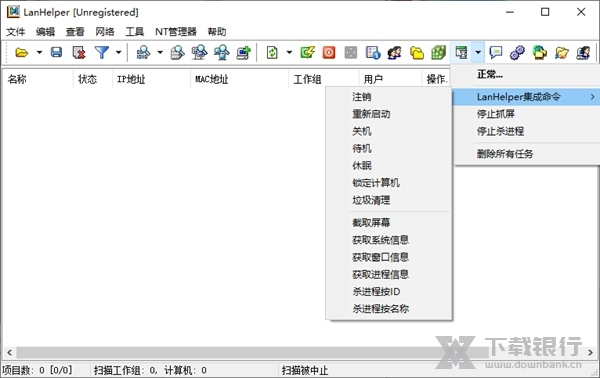Choose 重新启动 in the submenu
The width and height of the screenshot is (600, 378).
pos(389,114)
